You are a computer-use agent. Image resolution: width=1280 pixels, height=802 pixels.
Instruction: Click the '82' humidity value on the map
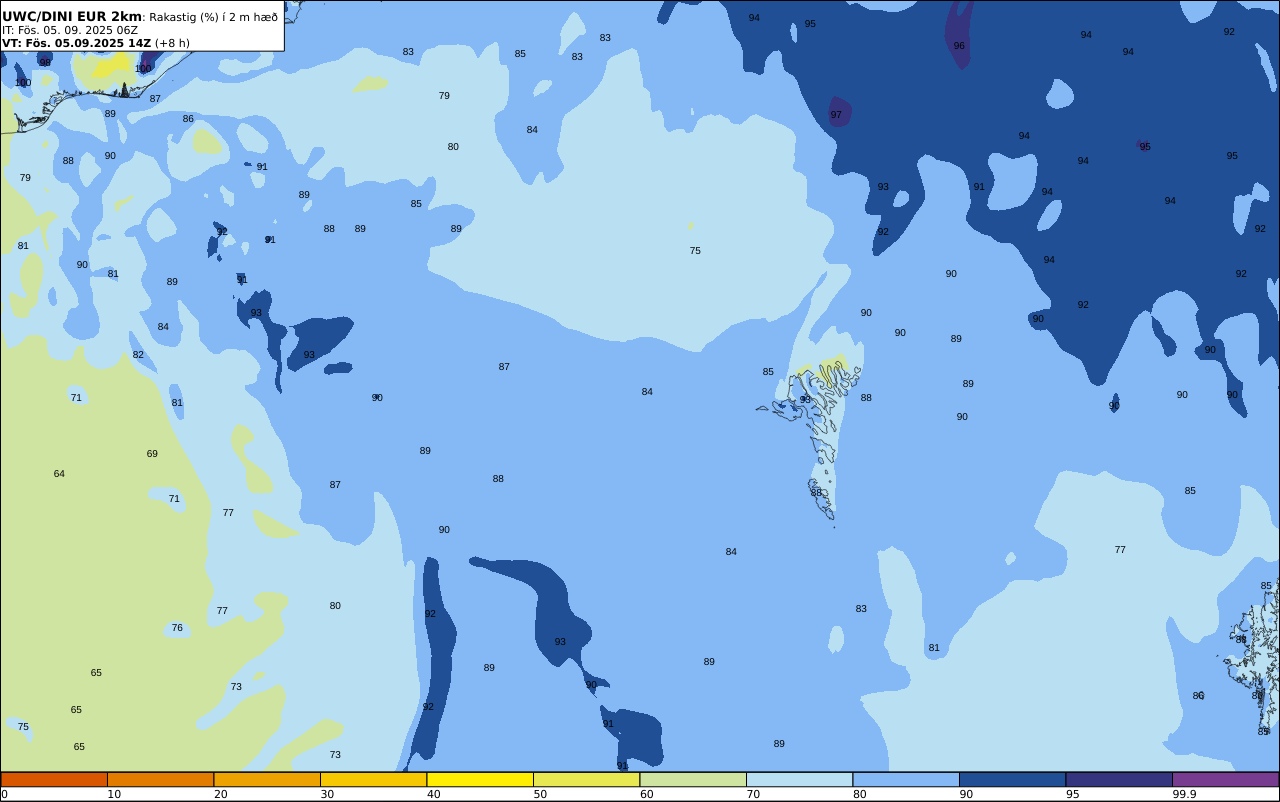(138, 355)
